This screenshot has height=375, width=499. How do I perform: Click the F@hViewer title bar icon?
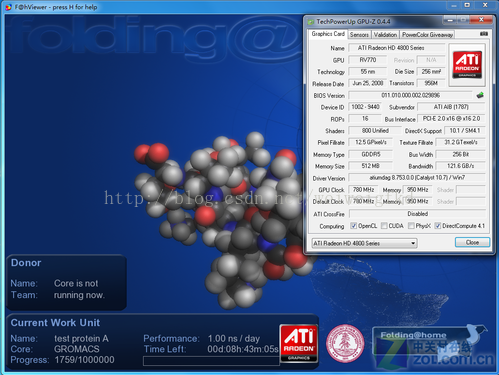(x=9, y=7)
